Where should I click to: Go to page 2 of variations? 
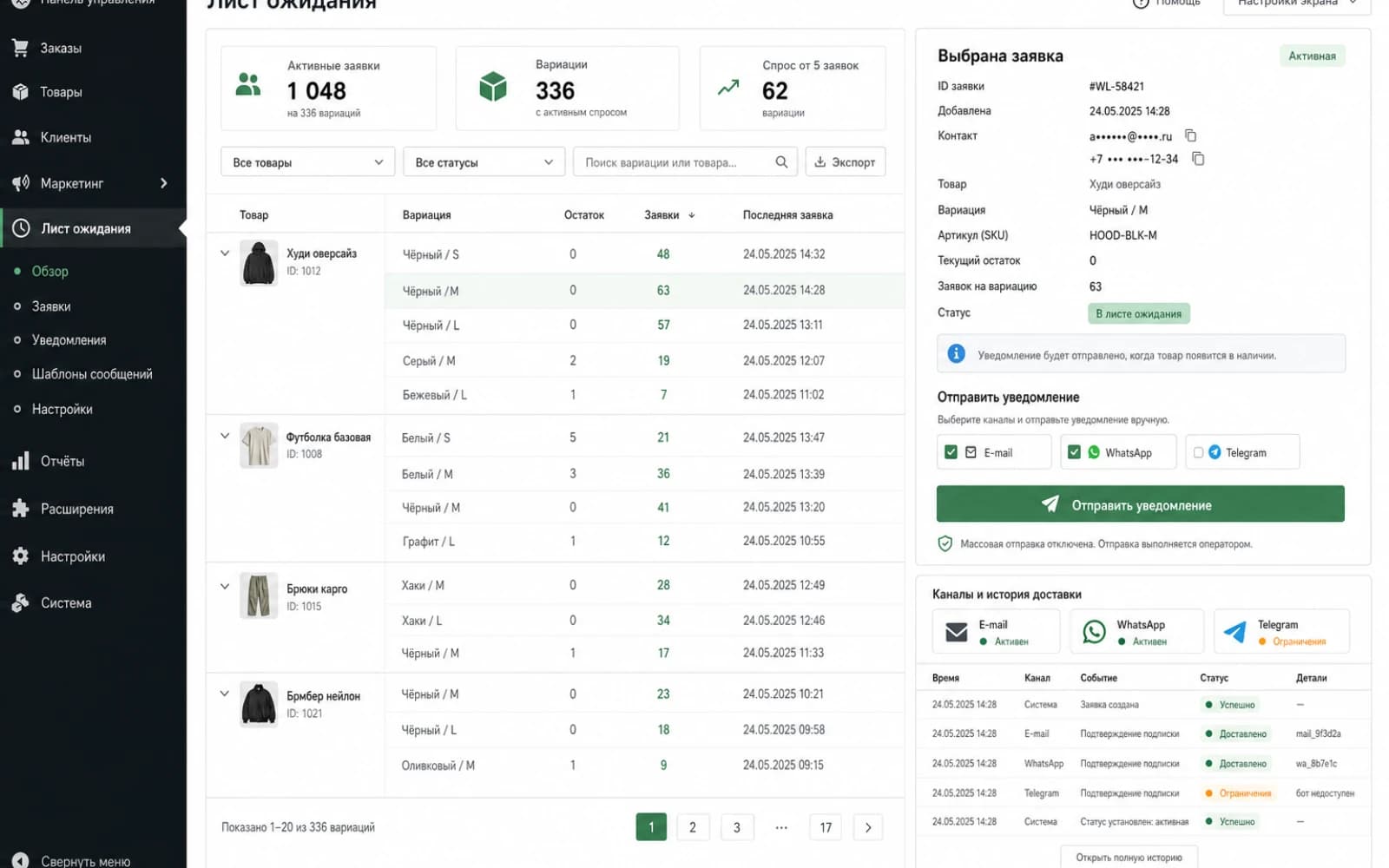(x=693, y=827)
